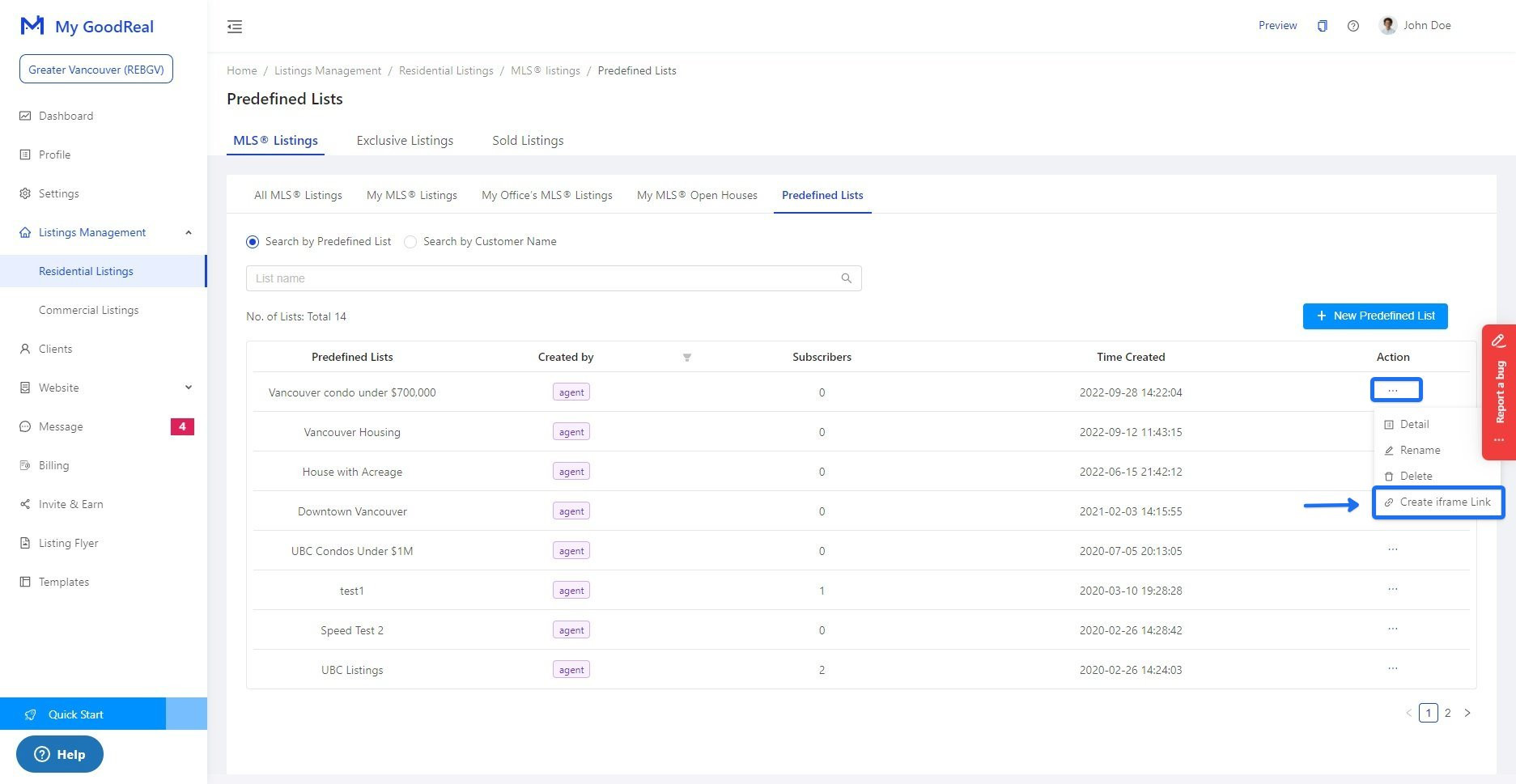Viewport: 1516px width, 784px height.
Task: Open the Home breadcrumb link
Action: point(241,70)
